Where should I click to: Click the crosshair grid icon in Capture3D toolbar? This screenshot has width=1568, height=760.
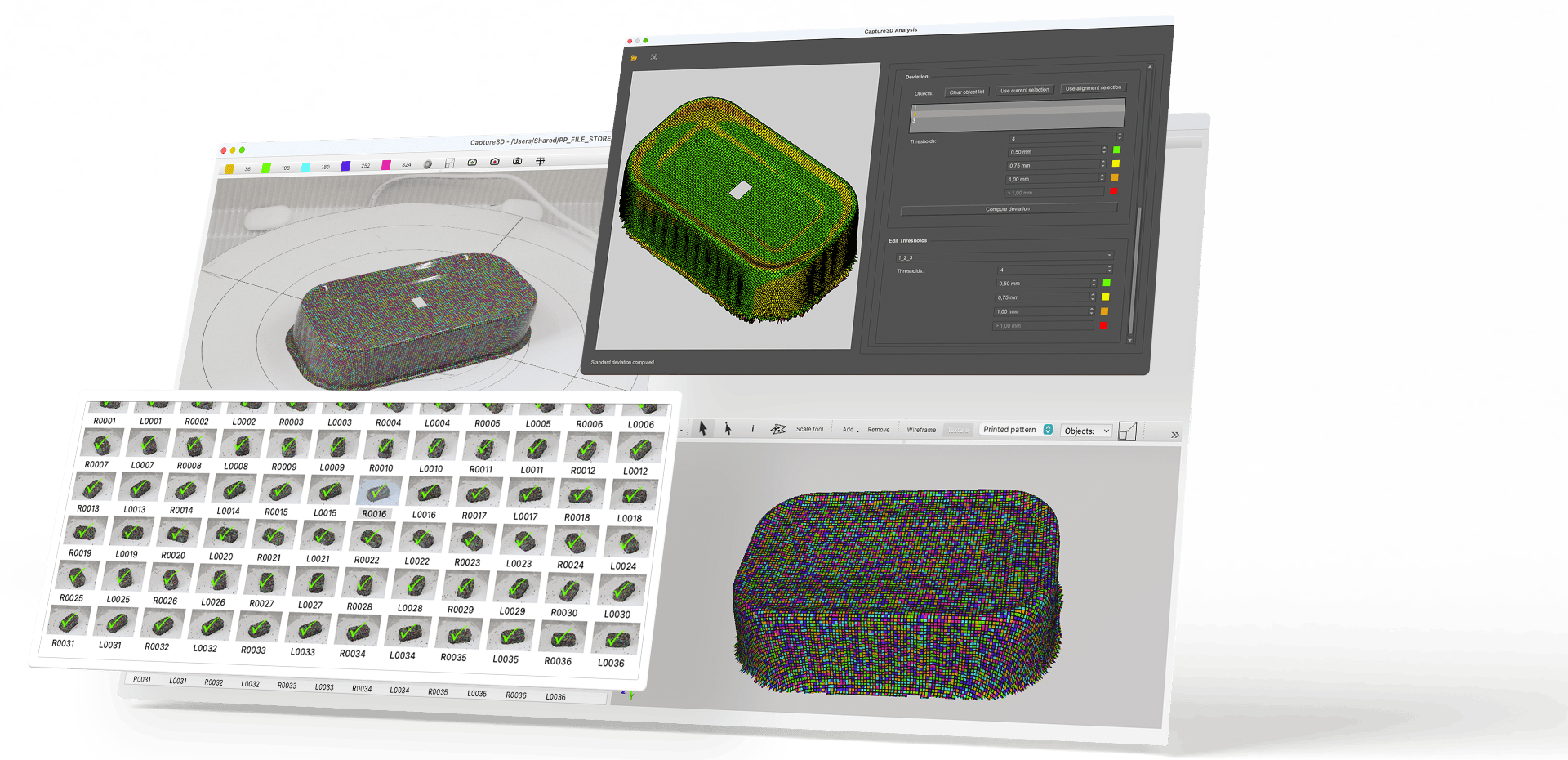(540, 161)
